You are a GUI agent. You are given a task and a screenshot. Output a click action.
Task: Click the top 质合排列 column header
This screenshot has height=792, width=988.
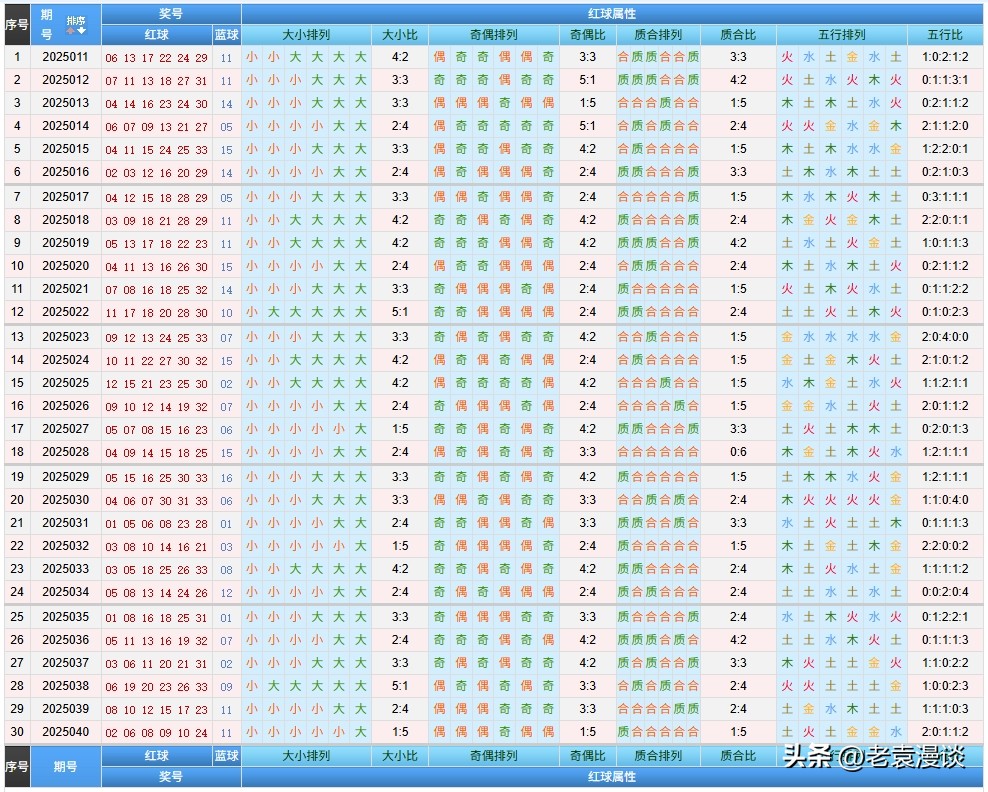pos(658,35)
